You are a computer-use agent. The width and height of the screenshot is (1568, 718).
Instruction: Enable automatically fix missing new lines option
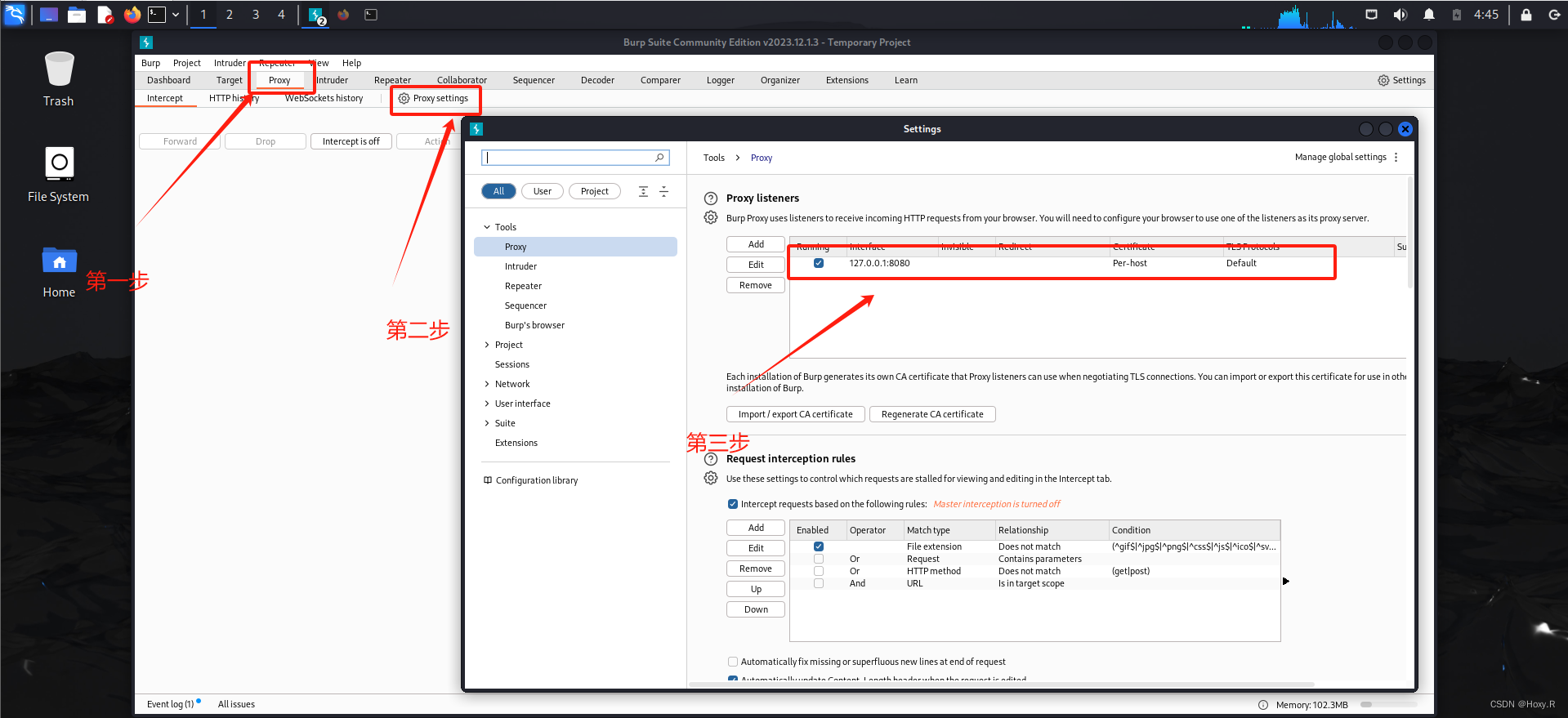(x=733, y=662)
